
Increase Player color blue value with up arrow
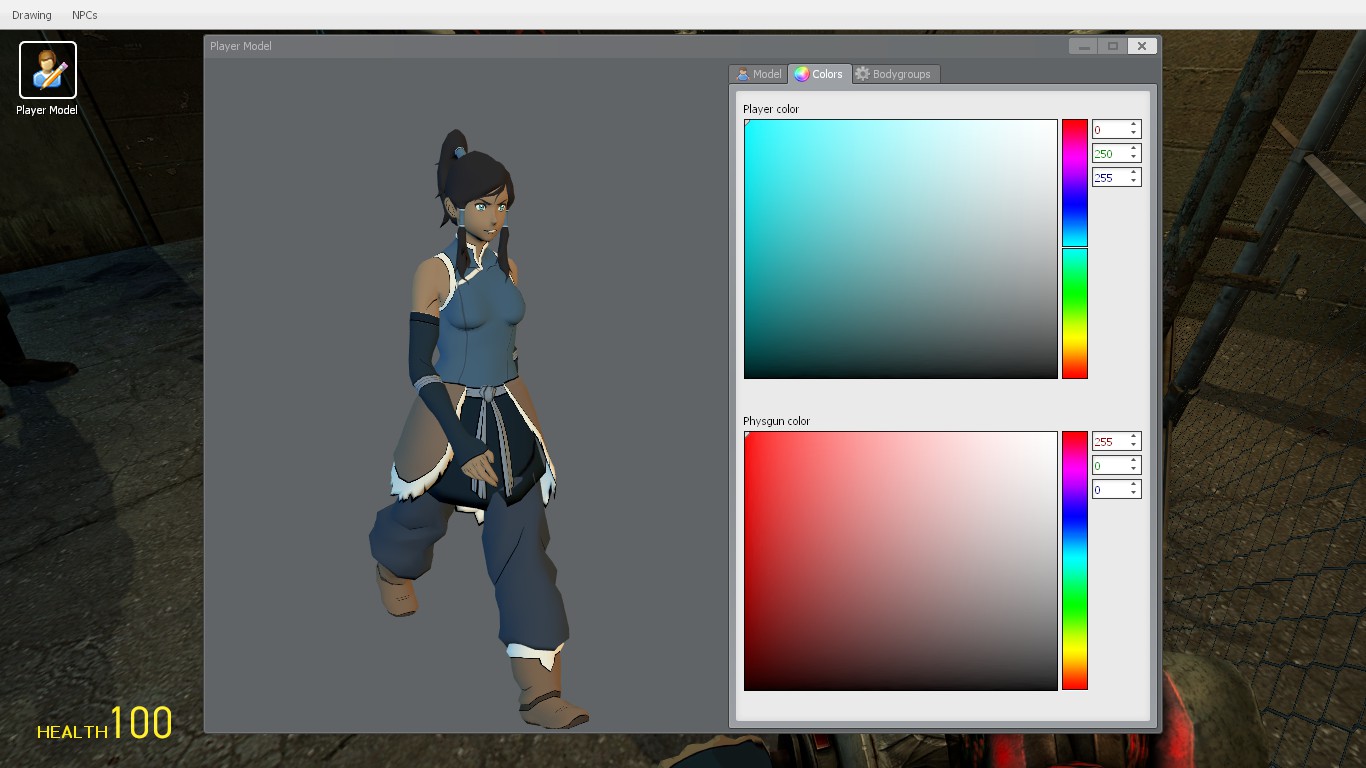pyautogui.click(x=1134, y=173)
